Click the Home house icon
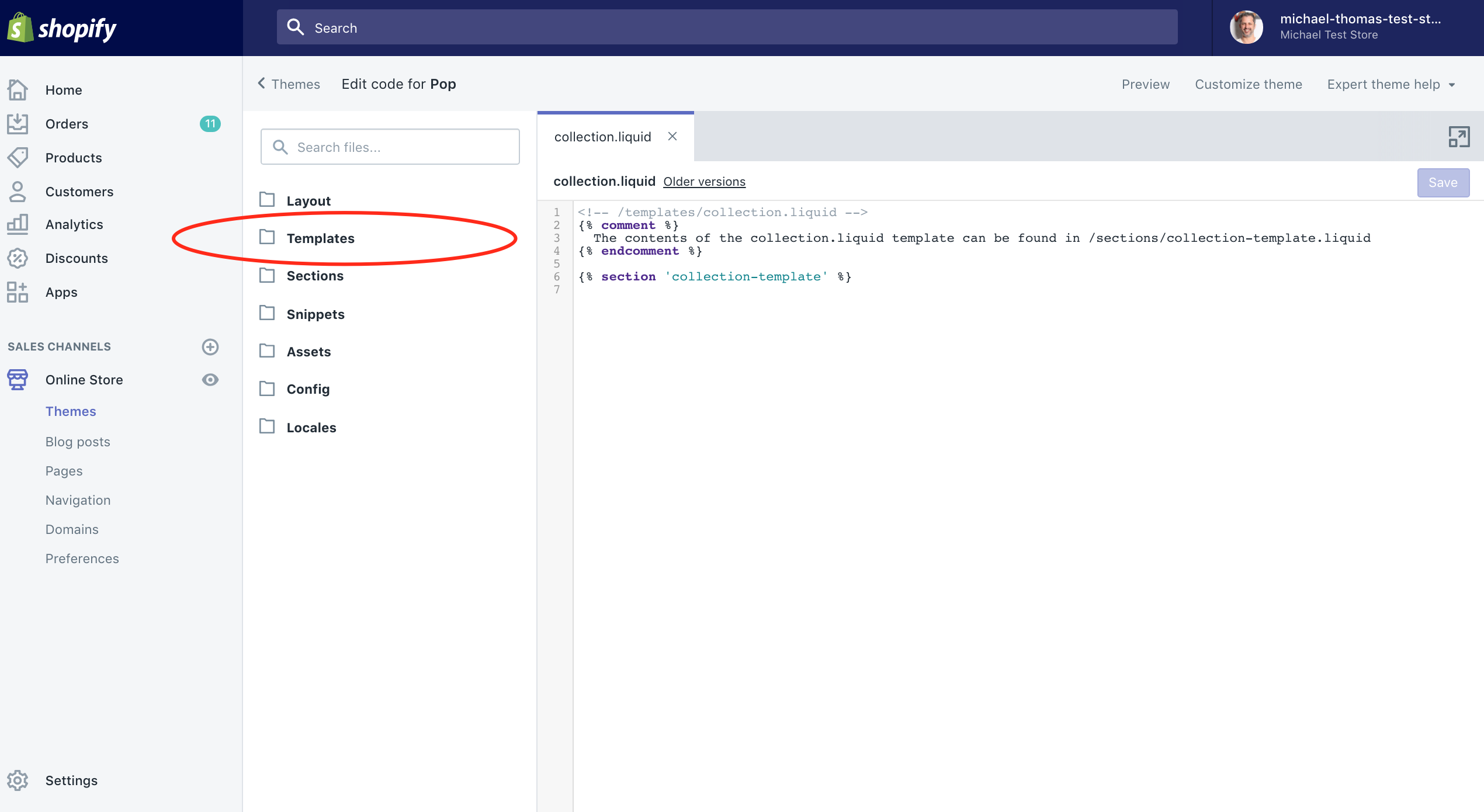The image size is (1484, 812). (18, 90)
